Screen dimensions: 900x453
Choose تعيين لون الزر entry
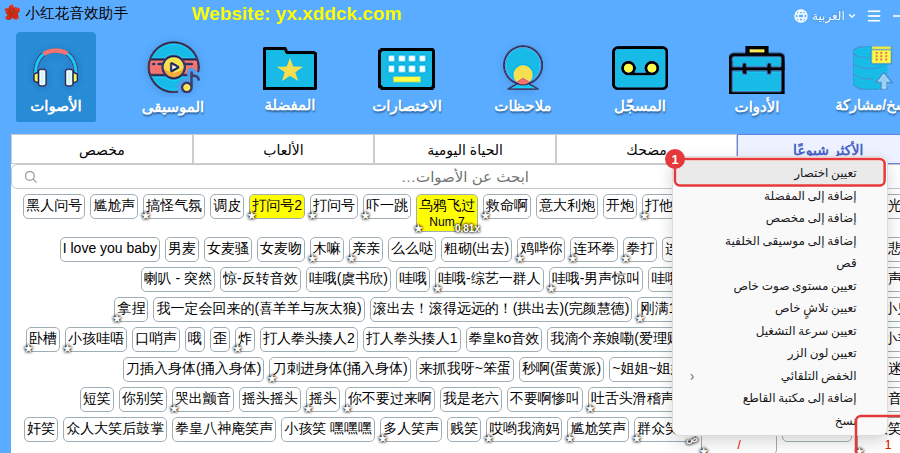[x=779, y=354]
